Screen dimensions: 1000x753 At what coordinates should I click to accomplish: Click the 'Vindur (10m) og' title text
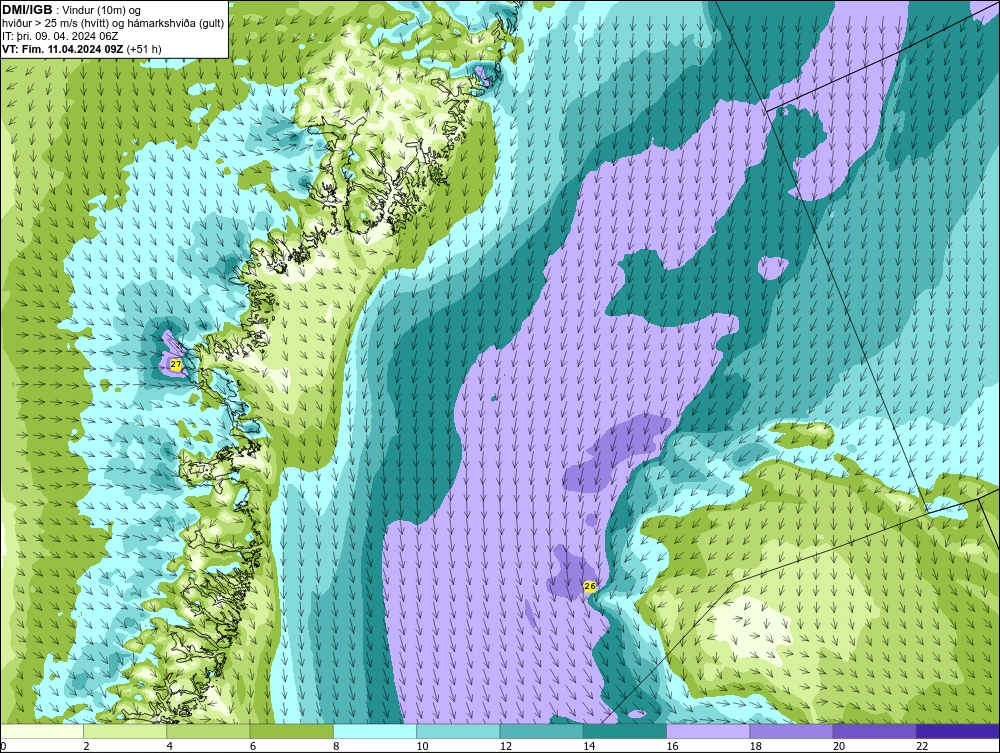pos(102,11)
